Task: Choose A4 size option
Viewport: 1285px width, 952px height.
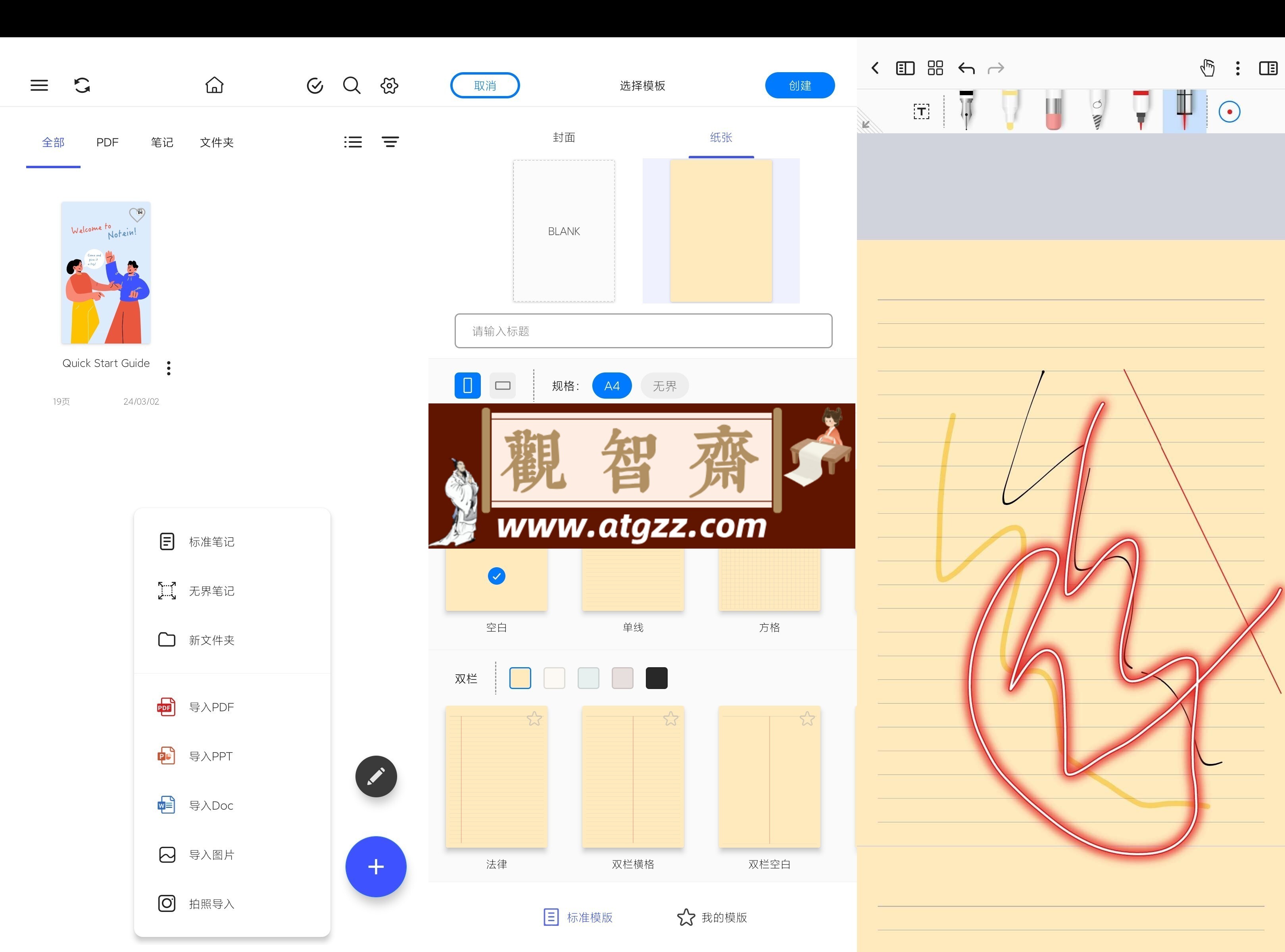Action: tap(612, 386)
